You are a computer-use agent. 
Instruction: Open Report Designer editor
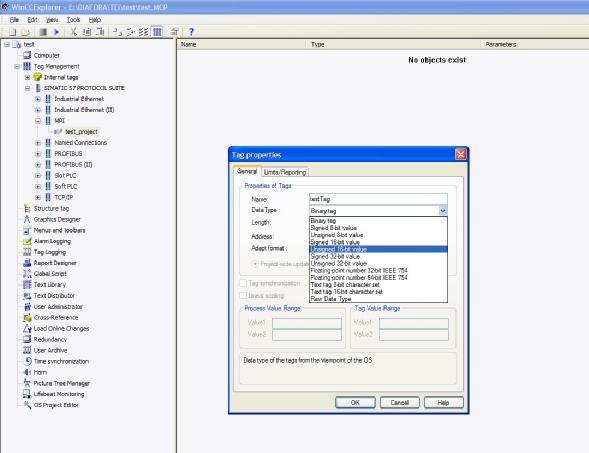[55, 263]
